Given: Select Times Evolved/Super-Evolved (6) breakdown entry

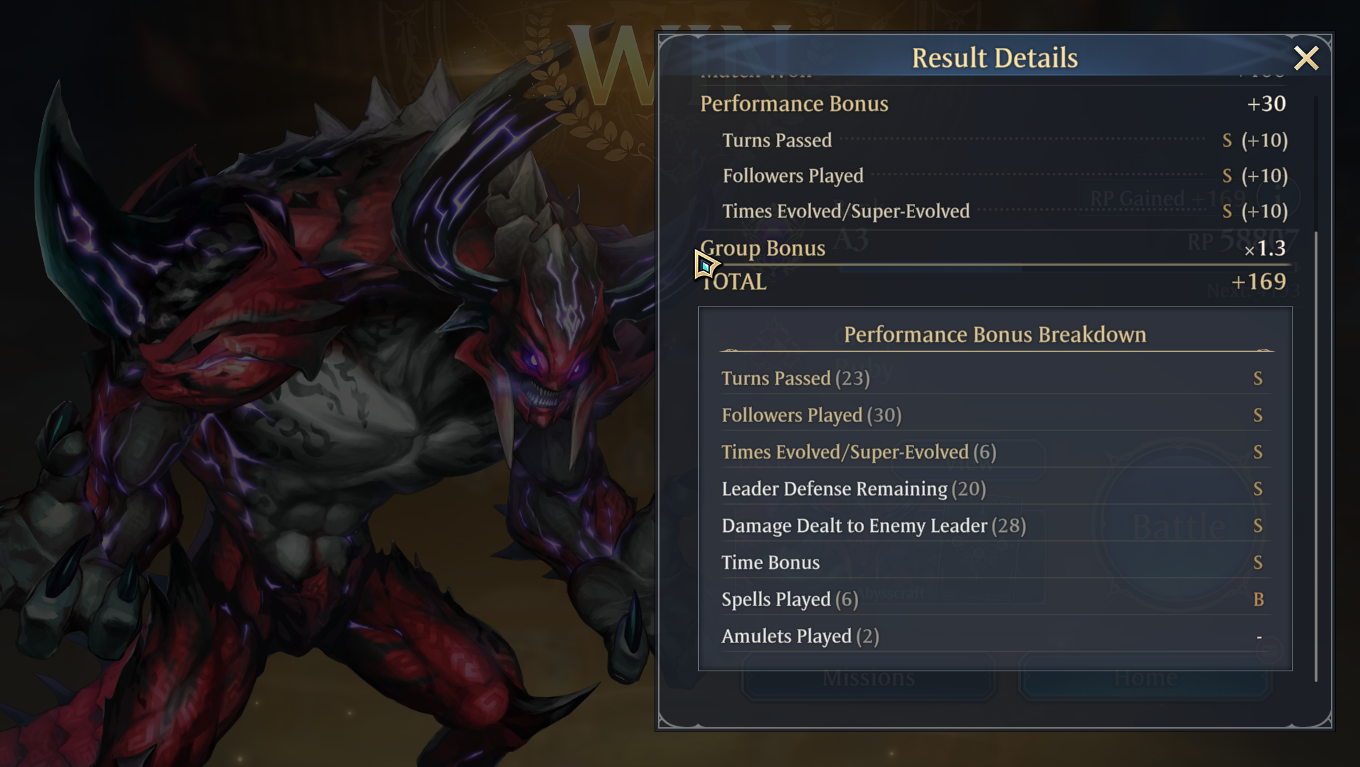Looking at the screenshot, I should coord(993,452).
